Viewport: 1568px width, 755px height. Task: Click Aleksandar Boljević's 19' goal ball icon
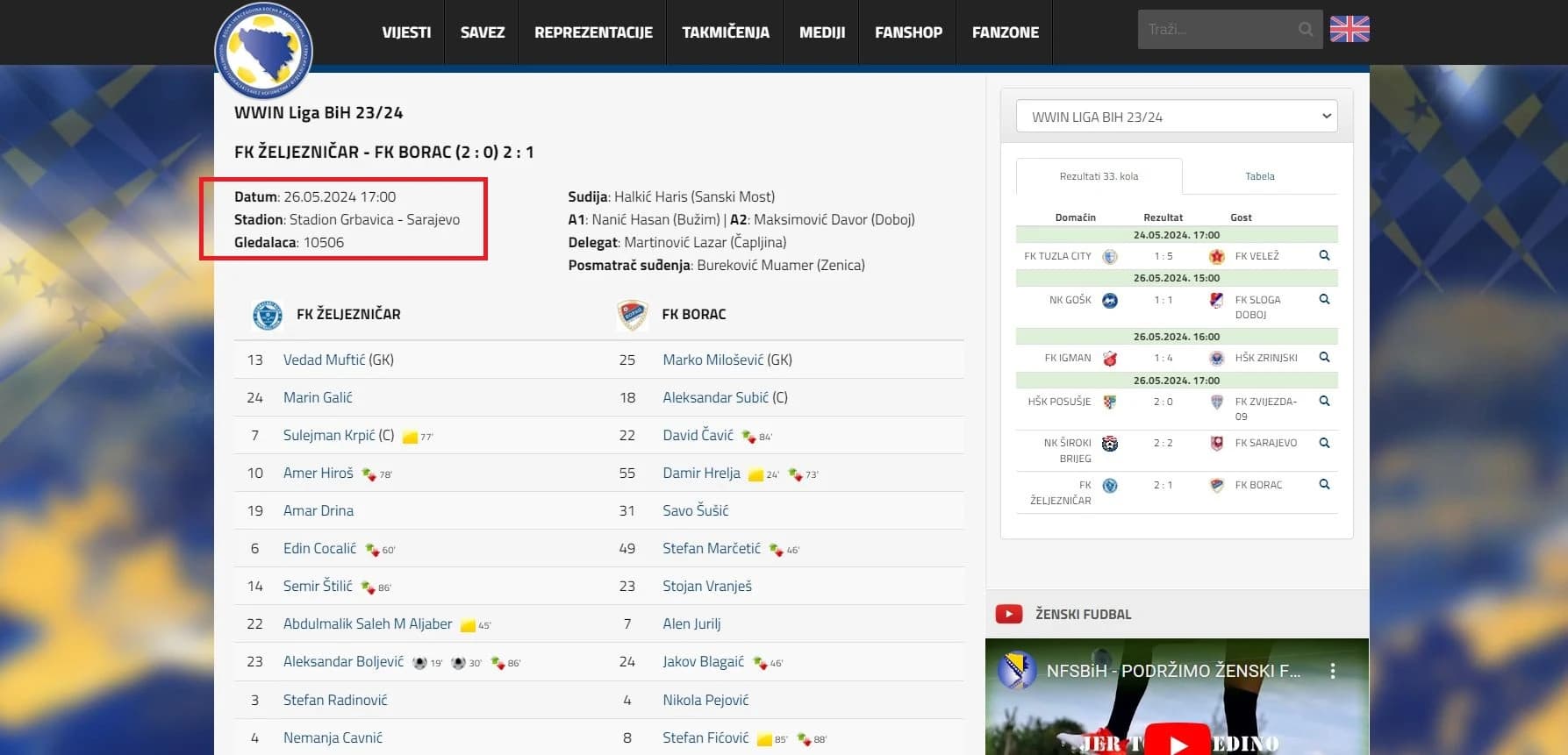click(x=420, y=663)
